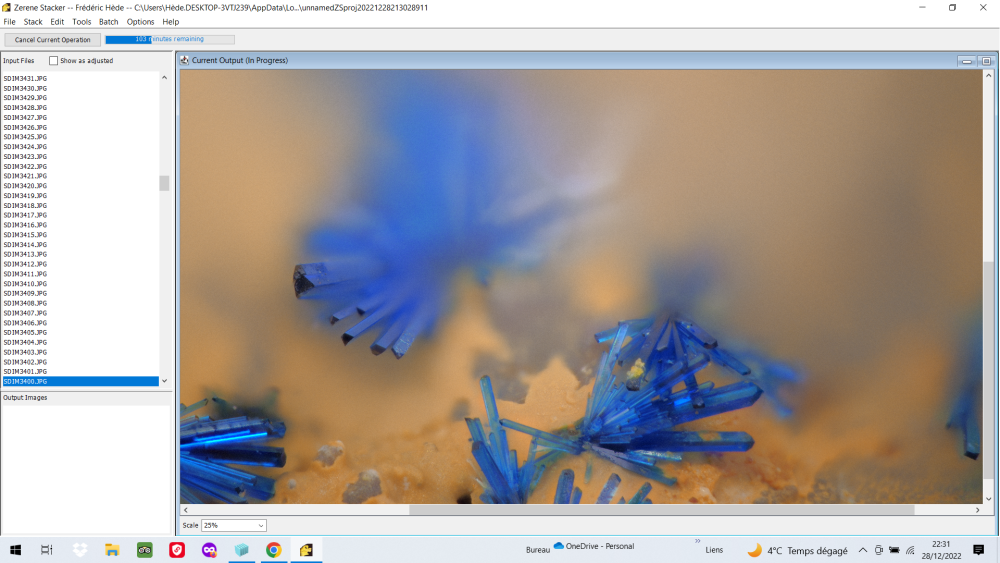The width and height of the screenshot is (1000, 563).
Task: Toggle the Show as adjusted checkbox
Action: (54, 61)
